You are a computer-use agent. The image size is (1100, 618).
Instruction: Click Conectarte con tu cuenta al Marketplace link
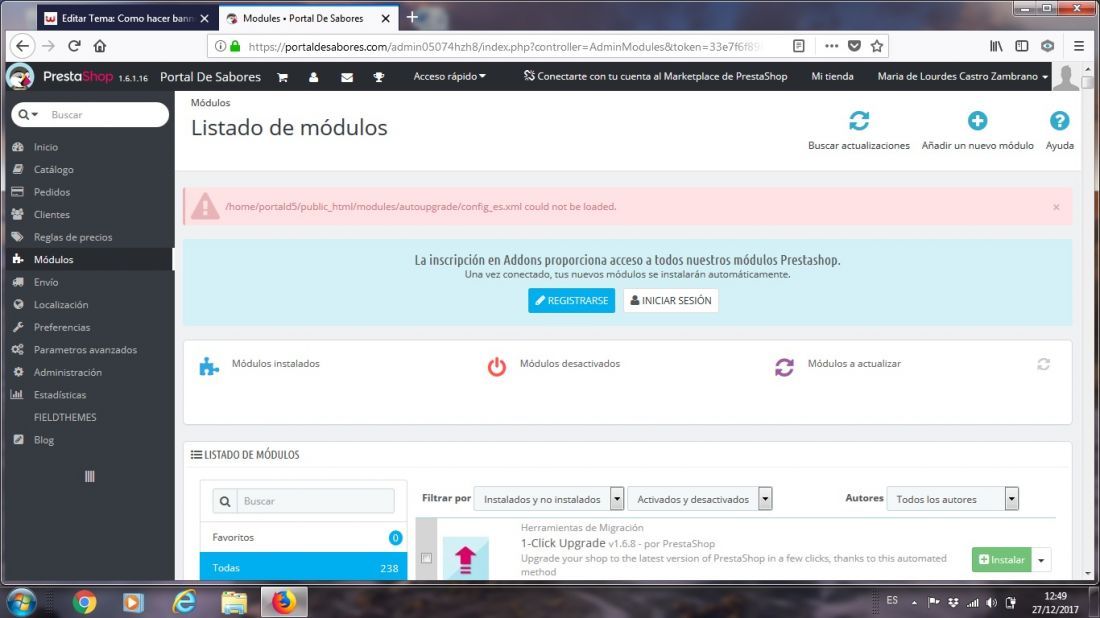click(655, 76)
